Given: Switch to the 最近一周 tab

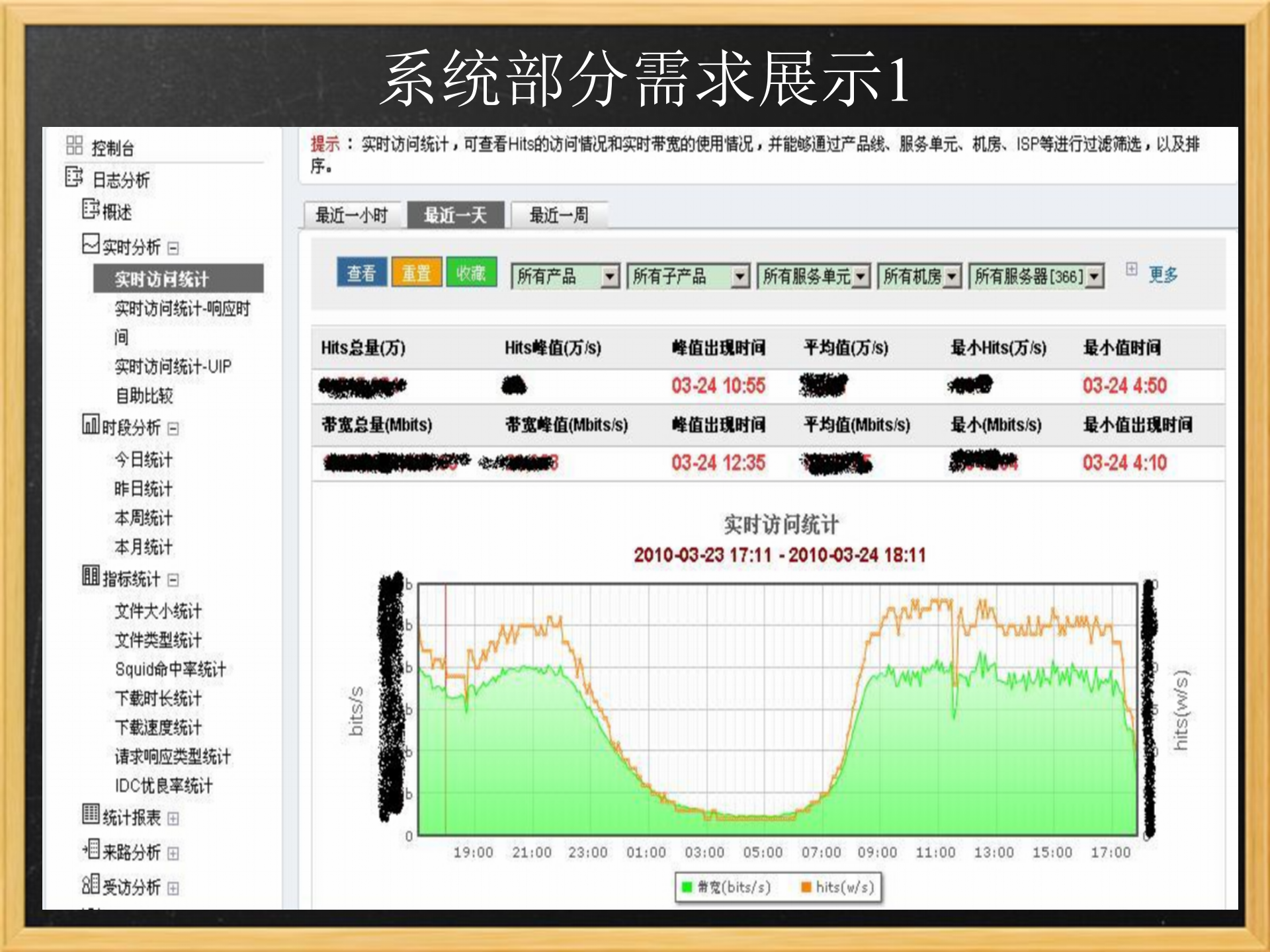Looking at the screenshot, I should coord(559,216).
